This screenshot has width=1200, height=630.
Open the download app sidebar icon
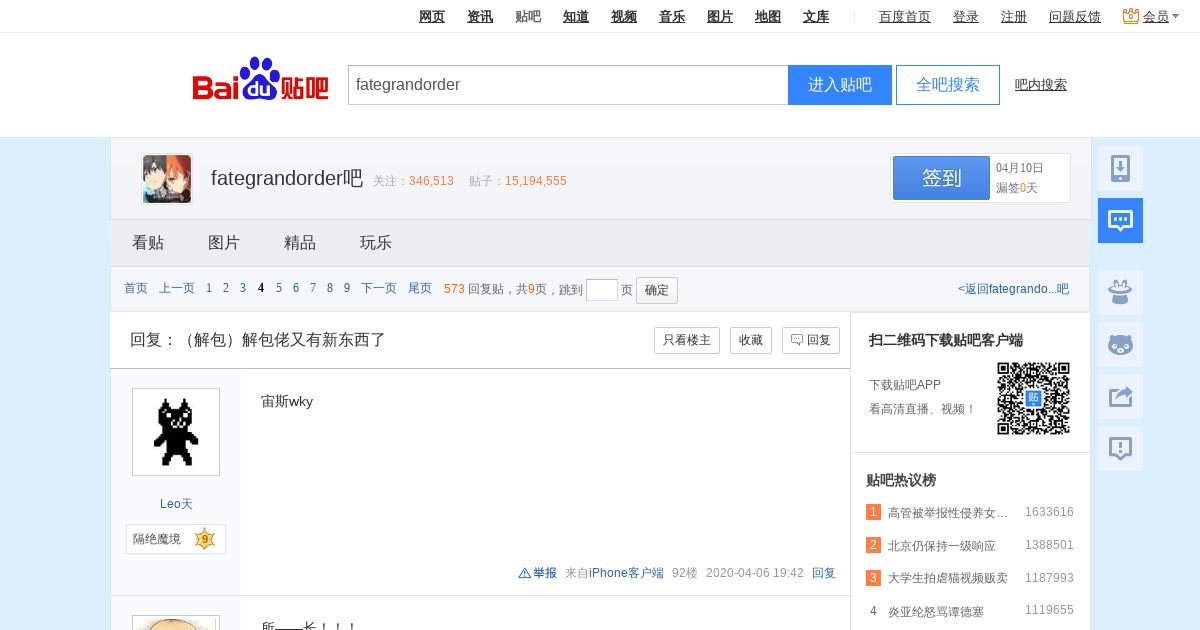pos(1120,169)
